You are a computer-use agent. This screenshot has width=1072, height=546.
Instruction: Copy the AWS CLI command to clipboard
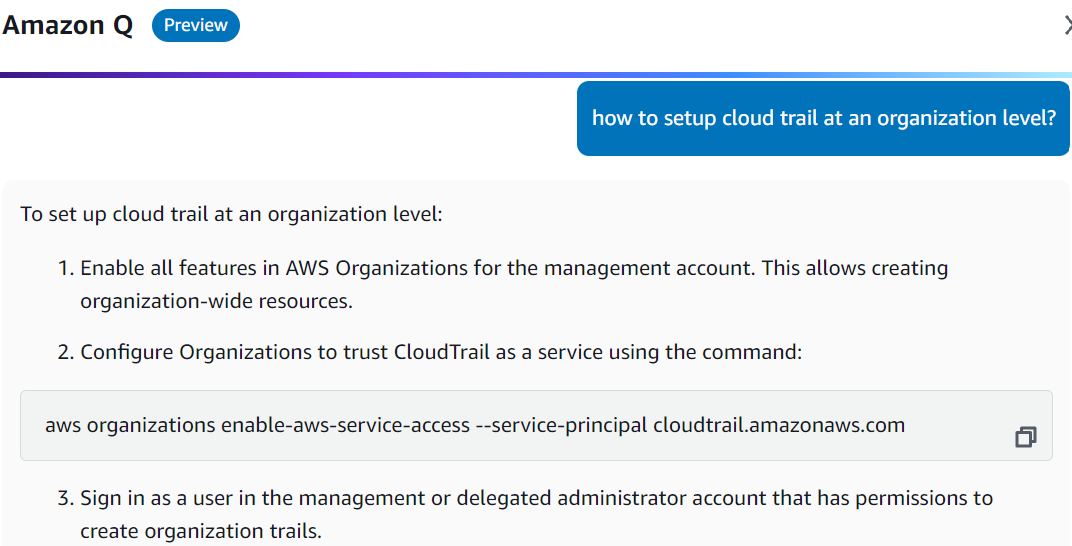click(x=1025, y=437)
